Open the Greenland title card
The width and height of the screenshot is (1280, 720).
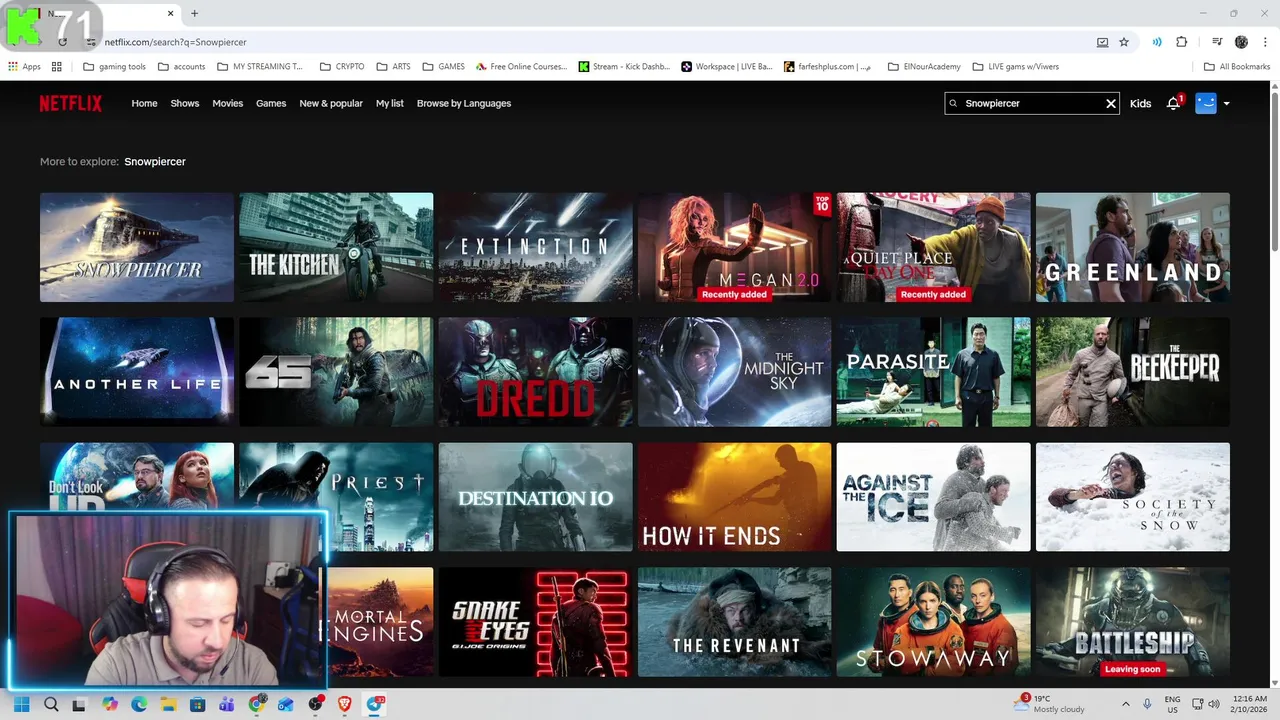click(1133, 247)
